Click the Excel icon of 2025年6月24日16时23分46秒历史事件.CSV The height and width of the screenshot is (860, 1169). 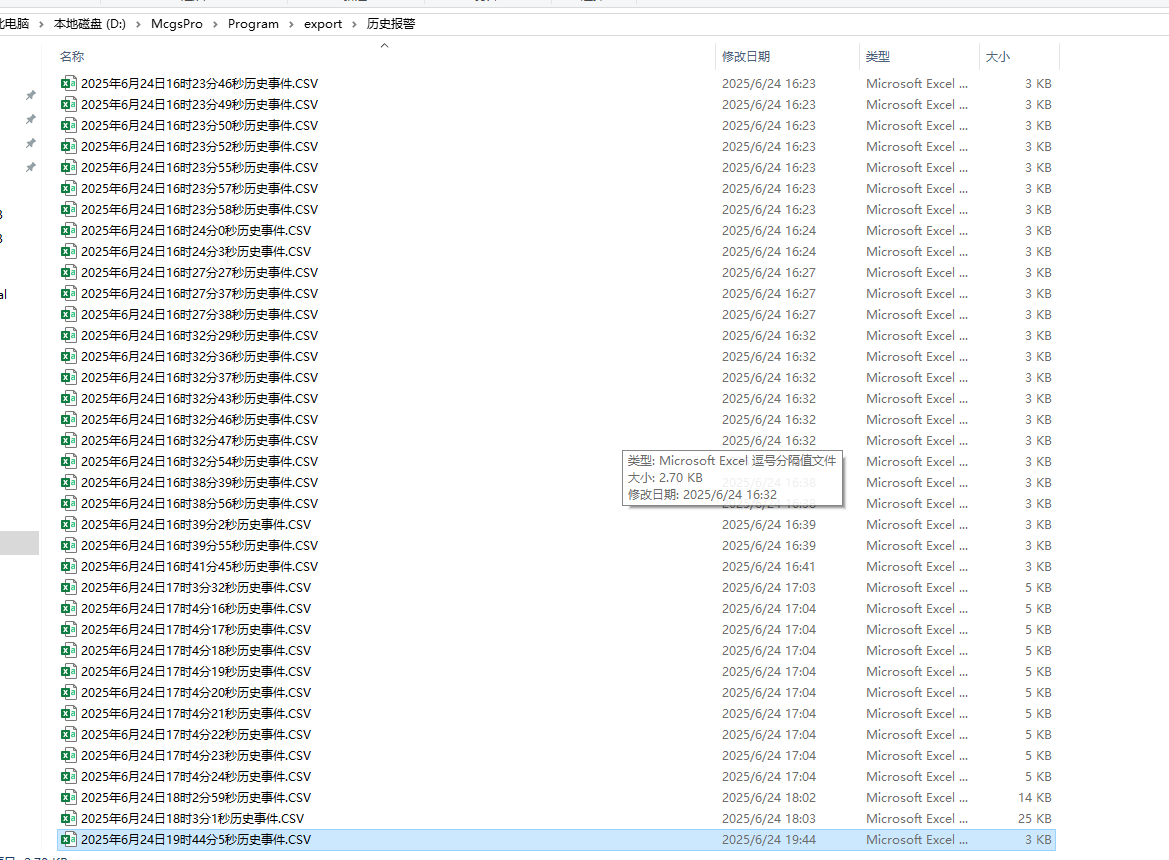point(69,83)
